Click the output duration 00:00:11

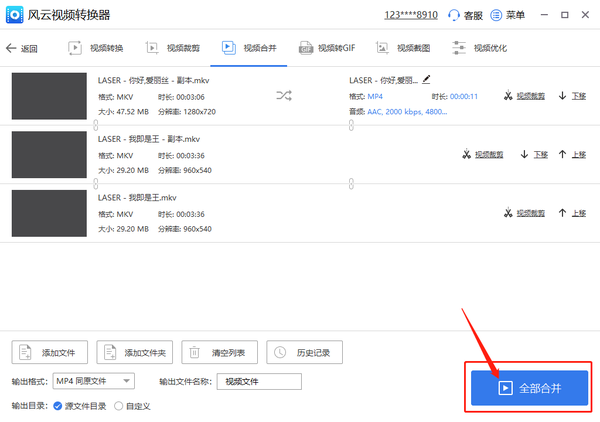point(464,96)
